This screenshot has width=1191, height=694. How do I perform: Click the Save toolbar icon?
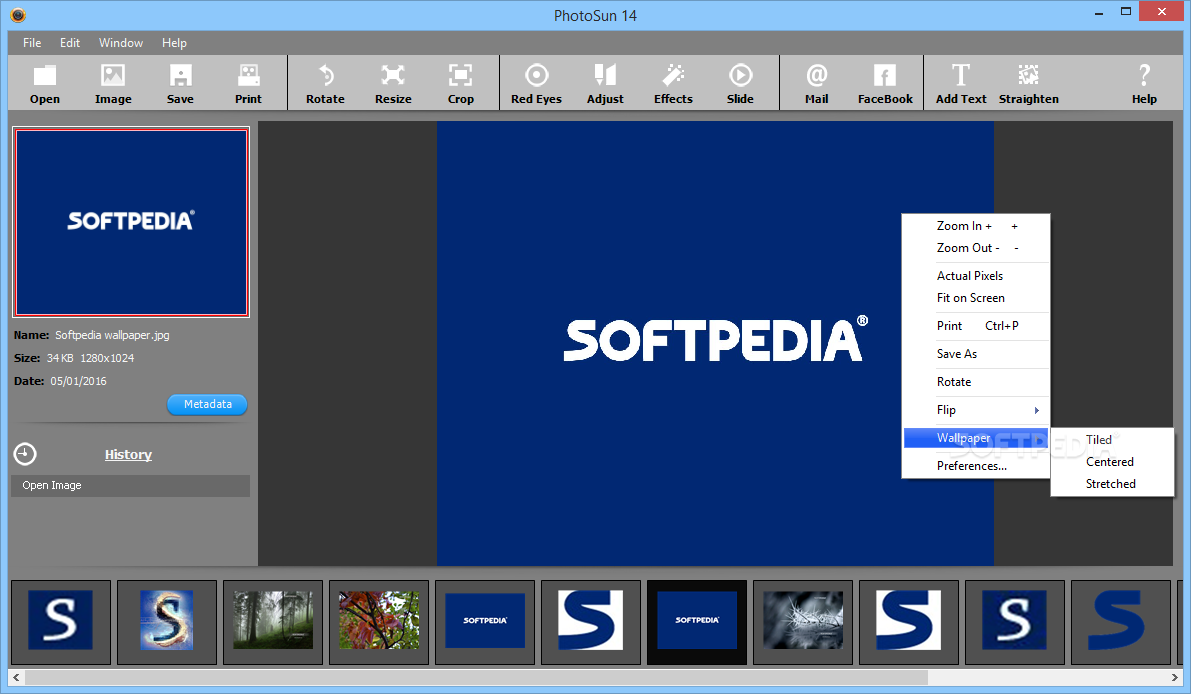point(180,83)
